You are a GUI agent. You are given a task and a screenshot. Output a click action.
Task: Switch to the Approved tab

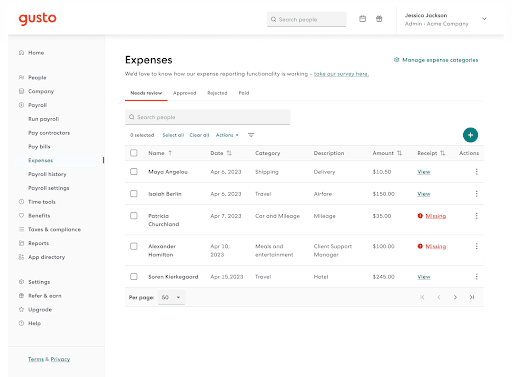pyautogui.click(x=184, y=93)
